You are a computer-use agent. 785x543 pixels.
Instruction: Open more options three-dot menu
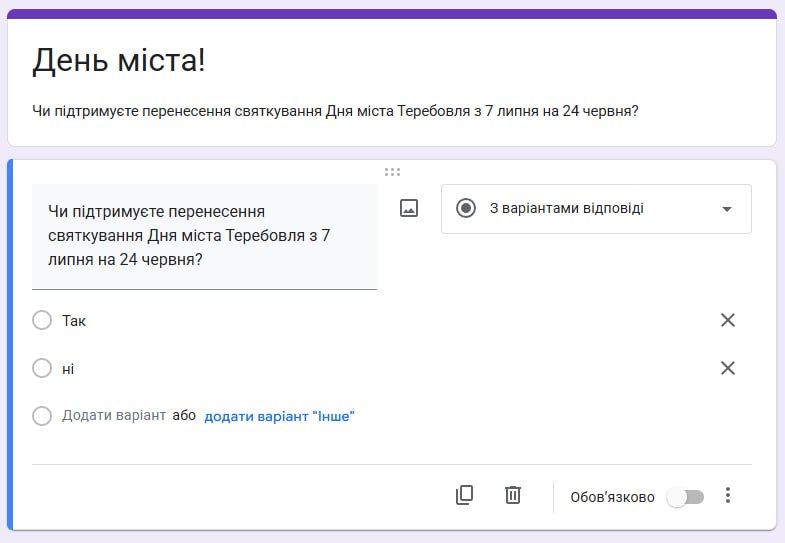pyautogui.click(x=728, y=496)
